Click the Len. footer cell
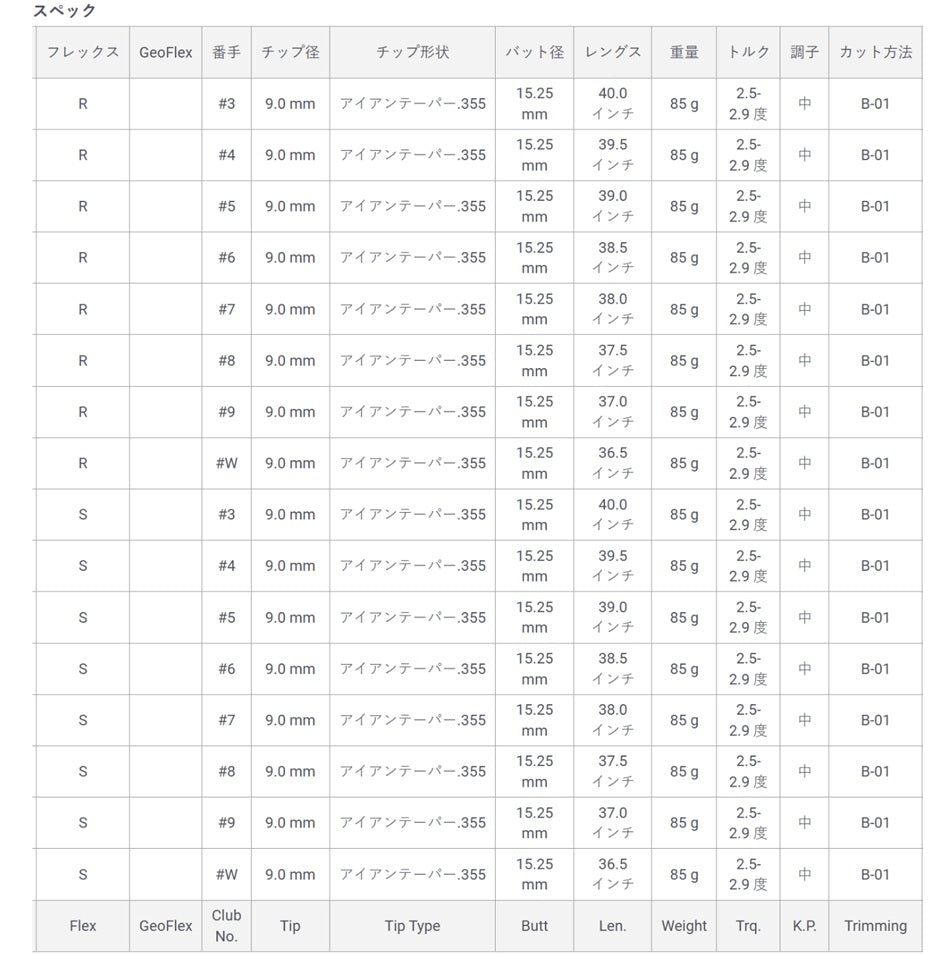Viewport: 937px width, 954px height. click(613, 926)
